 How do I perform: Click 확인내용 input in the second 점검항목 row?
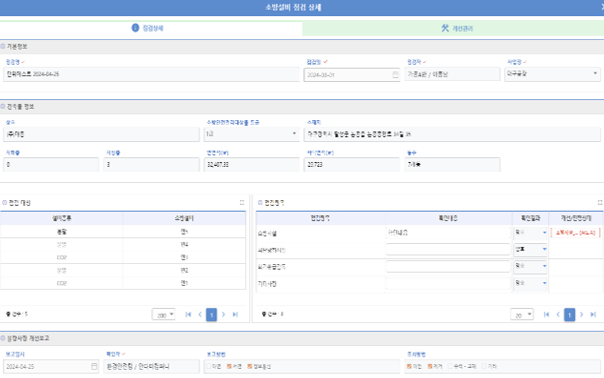[x=448, y=249]
